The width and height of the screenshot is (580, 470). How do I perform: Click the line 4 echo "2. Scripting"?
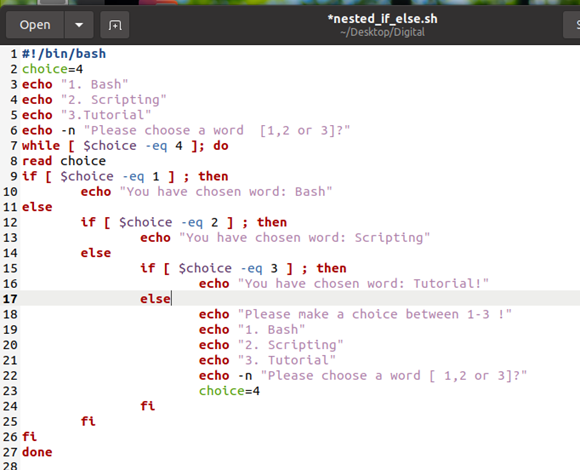pos(94,99)
